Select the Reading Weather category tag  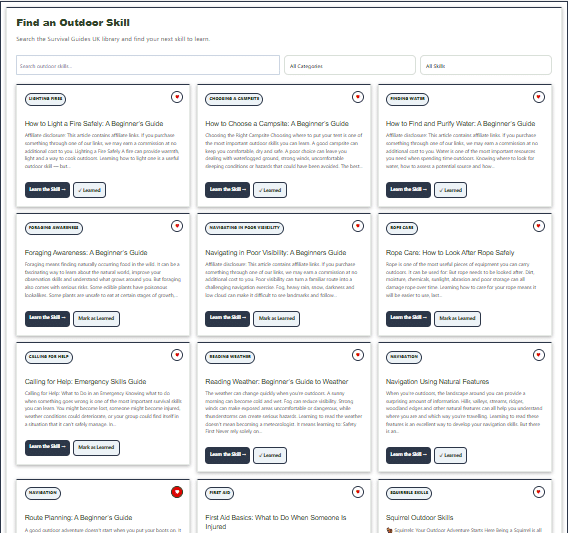coord(230,357)
